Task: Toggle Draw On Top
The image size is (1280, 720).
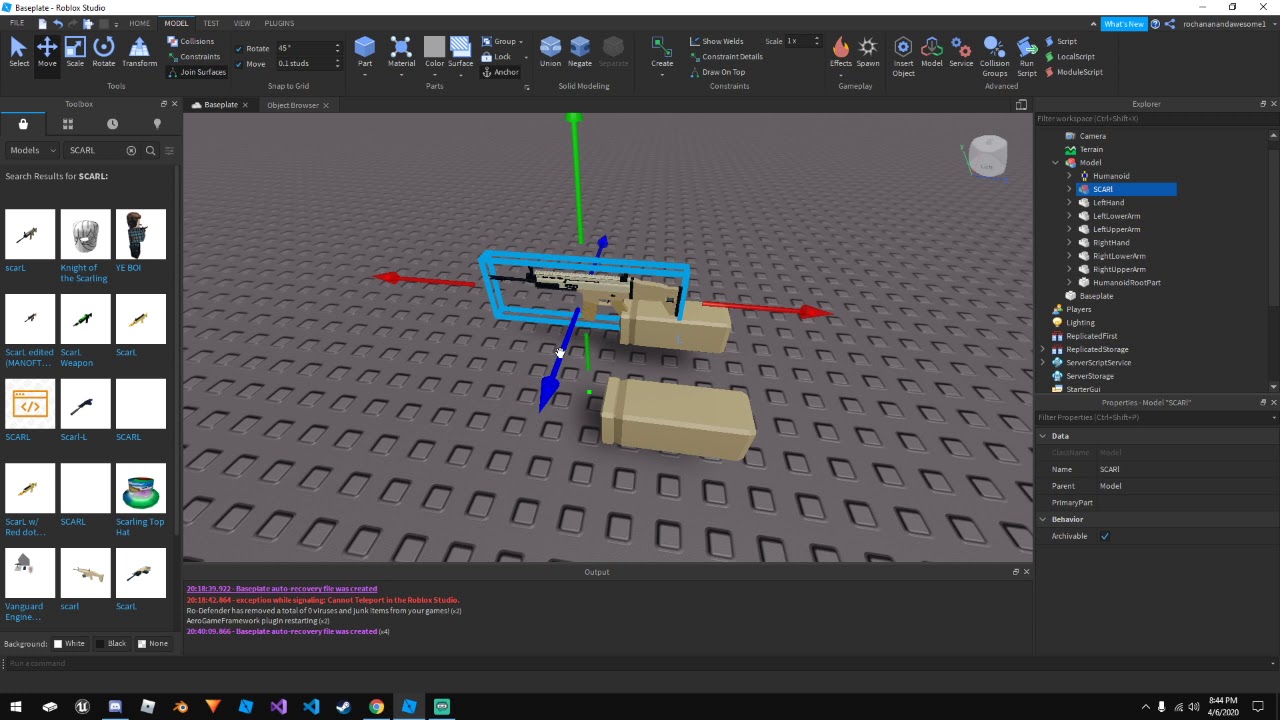Action: point(717,72)
